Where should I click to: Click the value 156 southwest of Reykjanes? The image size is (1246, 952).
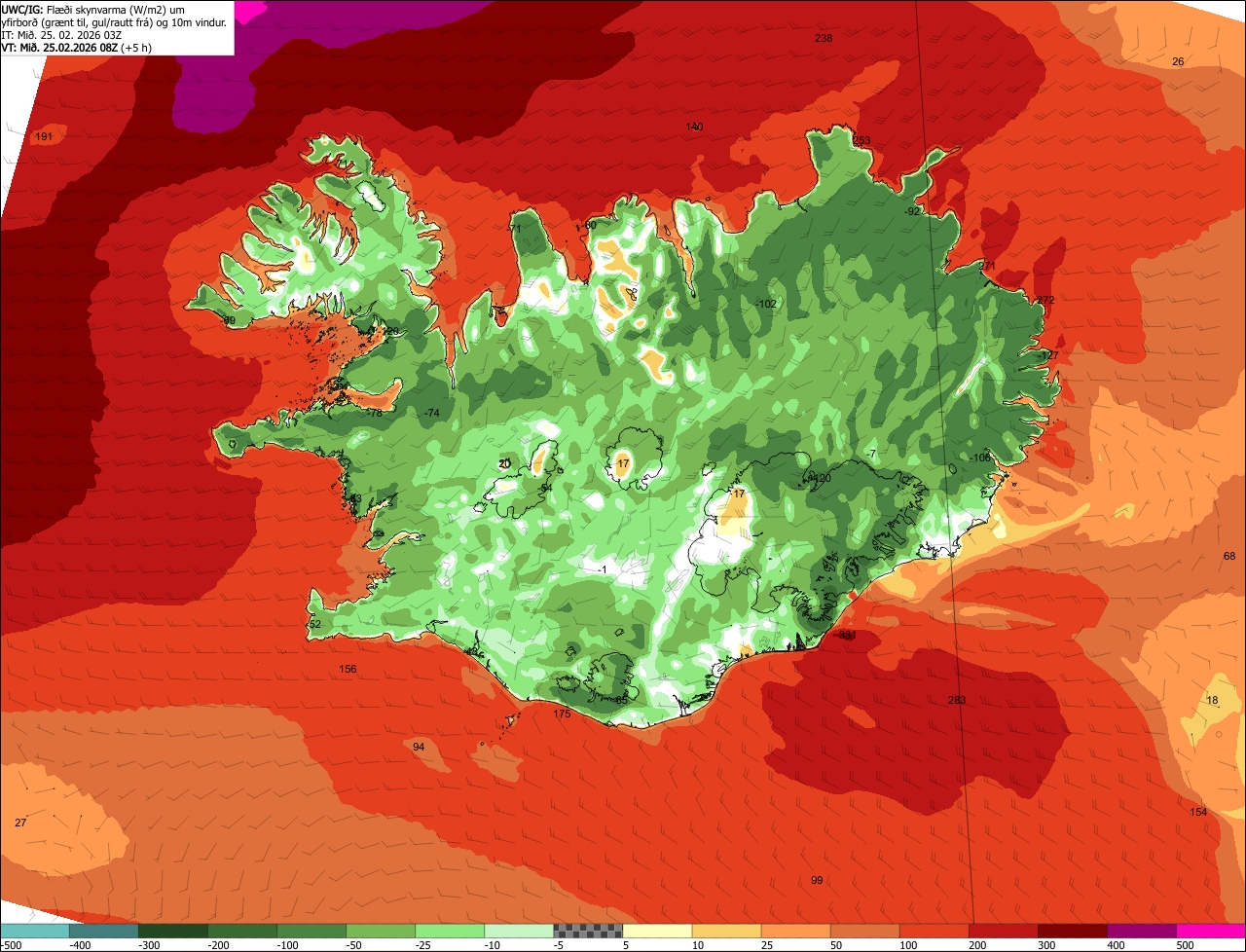point(348,669)
